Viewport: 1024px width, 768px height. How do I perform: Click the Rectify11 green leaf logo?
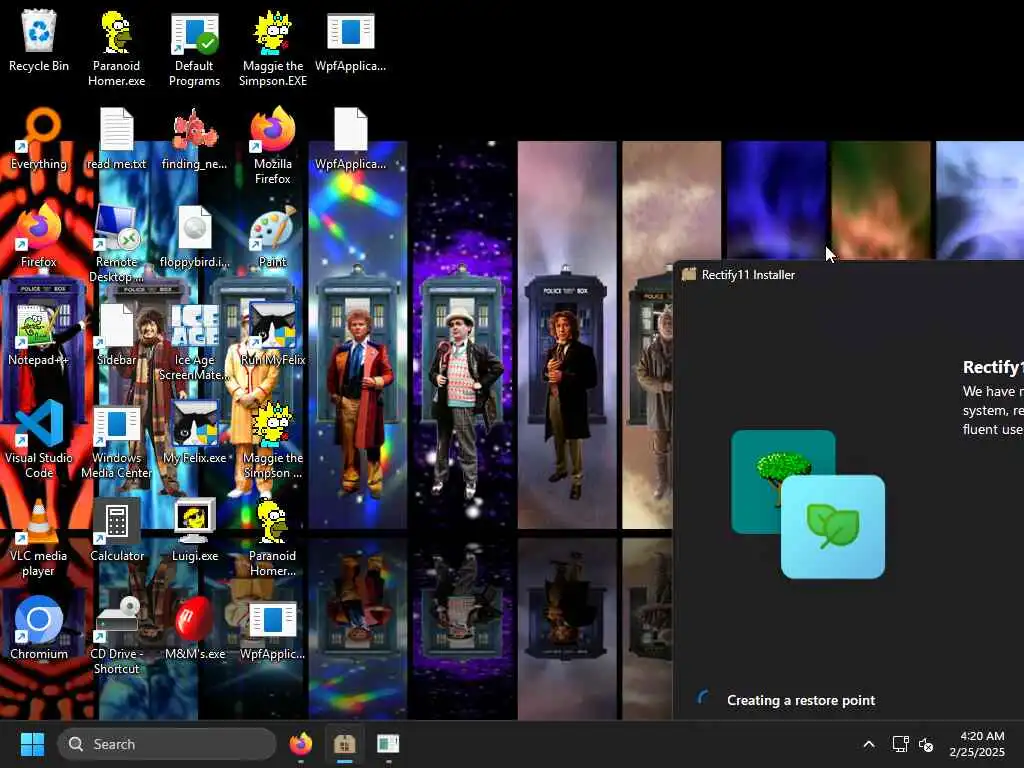tap(833, 526)
